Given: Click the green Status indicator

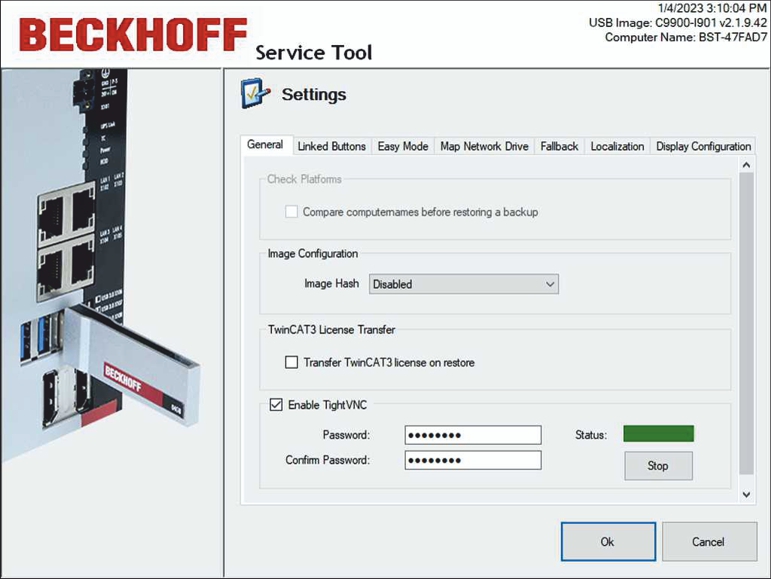Looking at the screenshot, I should point(658,434).
